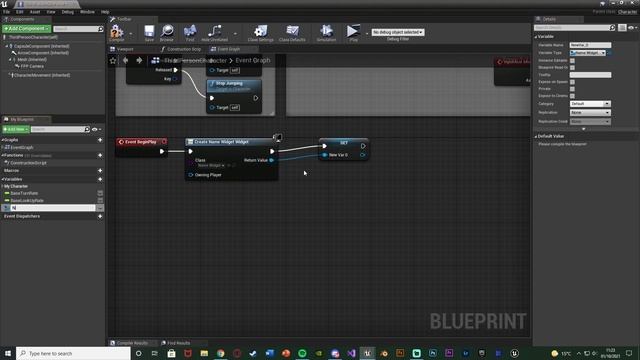The width and height of the screenshot is (640, 360).
Task: Click the Add New button in My Blueprint
Action: 16,129
